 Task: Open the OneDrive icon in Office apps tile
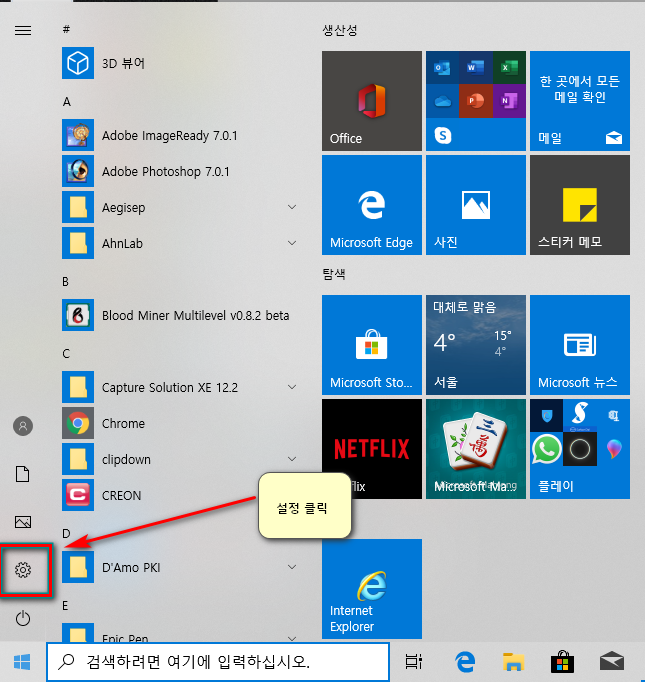(x=442, y=101)
